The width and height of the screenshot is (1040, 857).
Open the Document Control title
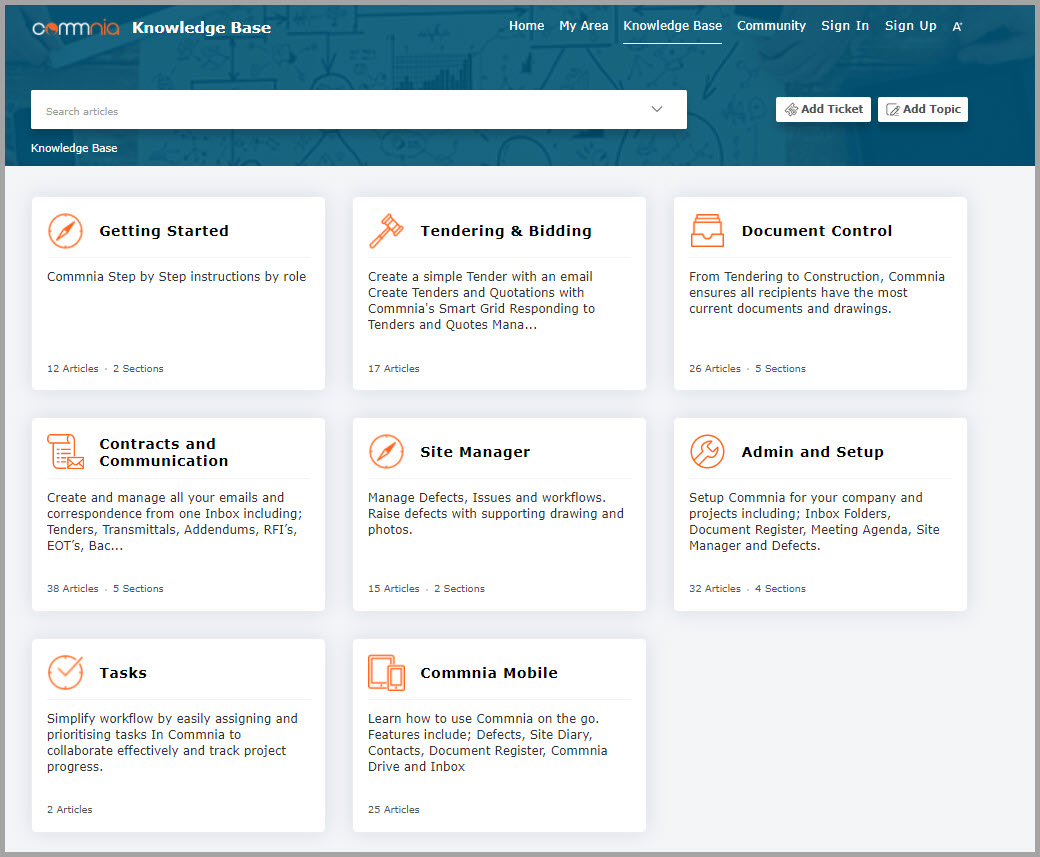pos(817,231)
